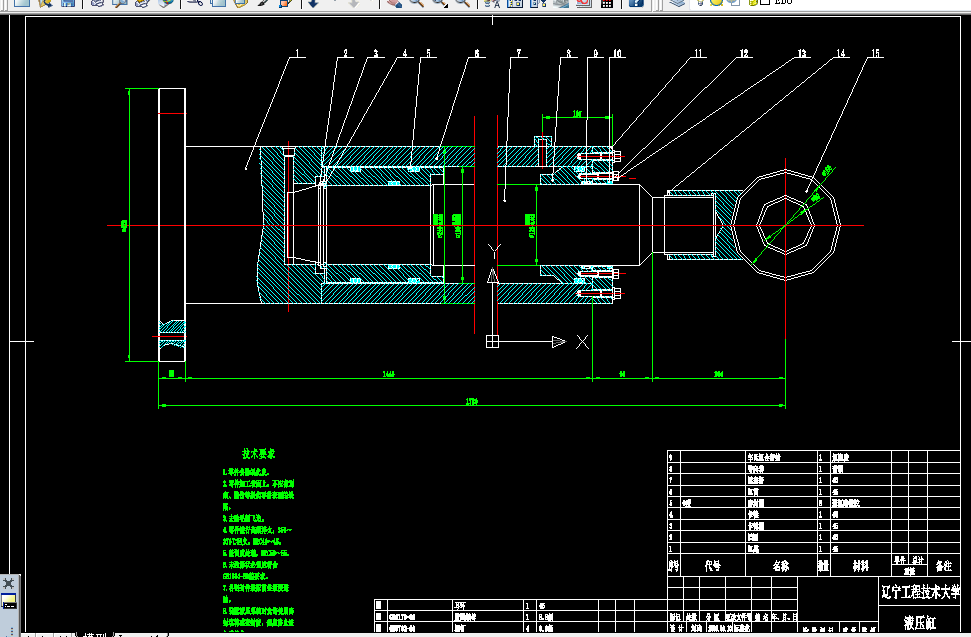The height and width of the screenshot is (637, 971).
Task: Select part balloon number 11
Action: click(699, 53)
